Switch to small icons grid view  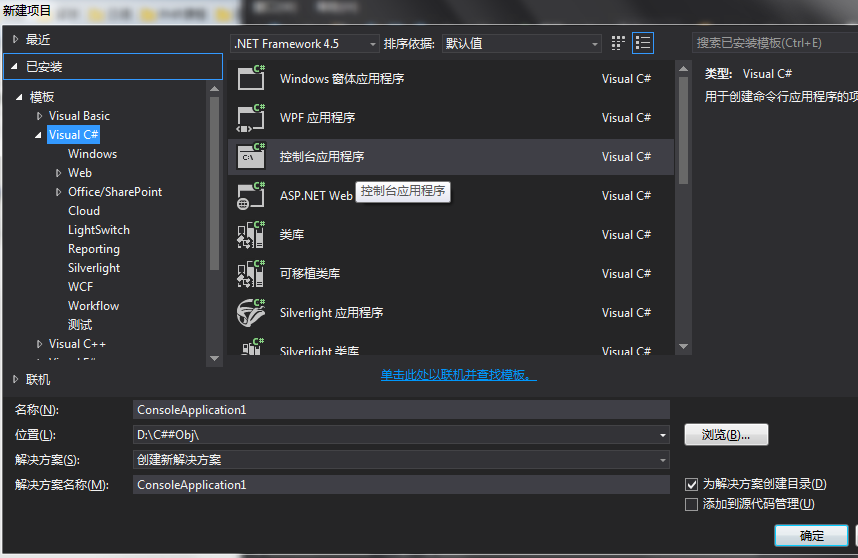pos(618,43)
